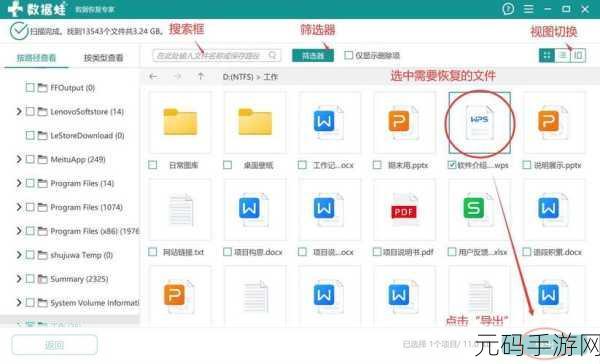Enable the show-deleted-only checkbox
Viewport: 600px width, 364px height.
pos(348,55)
